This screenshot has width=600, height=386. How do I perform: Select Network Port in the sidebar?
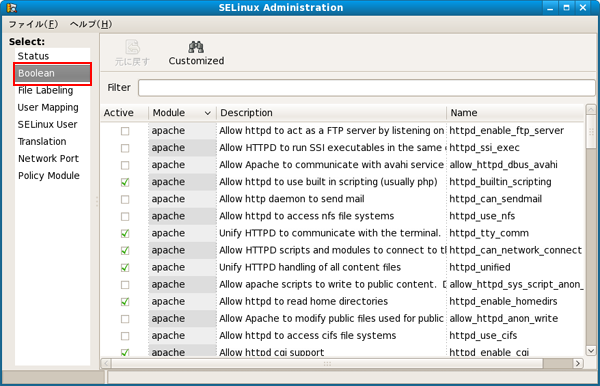tap(48, 158)
